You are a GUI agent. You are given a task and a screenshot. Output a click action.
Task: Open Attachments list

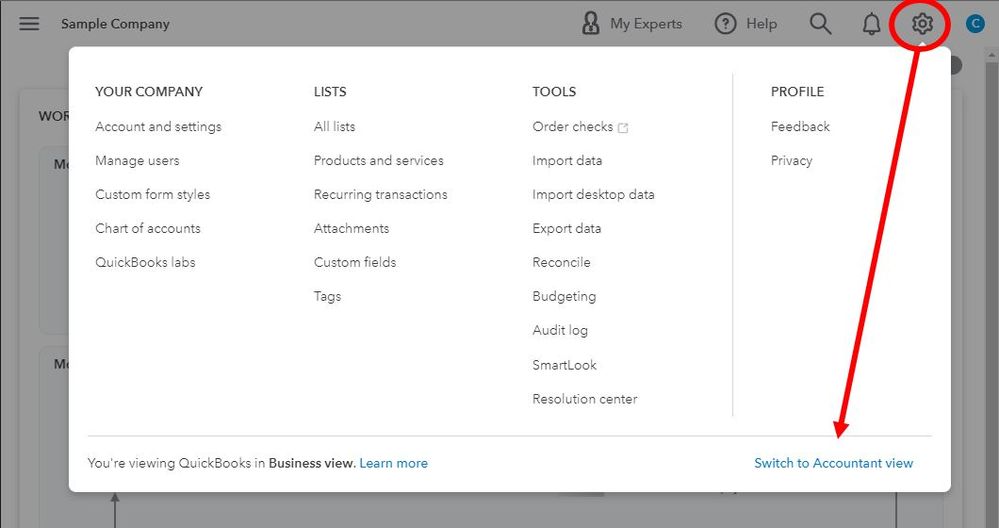(x=351, y=228)
